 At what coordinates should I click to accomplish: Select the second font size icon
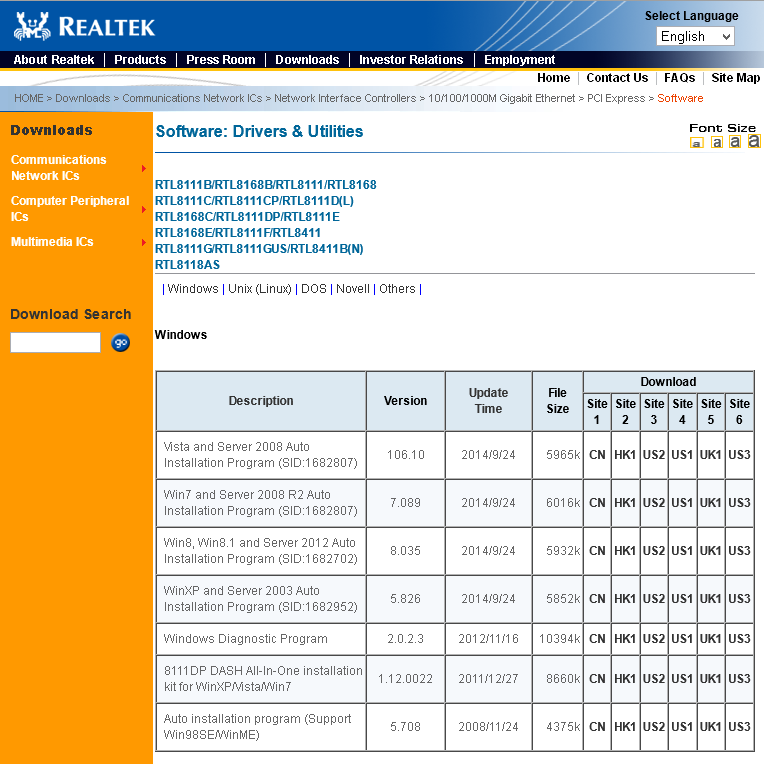[716, 142]
